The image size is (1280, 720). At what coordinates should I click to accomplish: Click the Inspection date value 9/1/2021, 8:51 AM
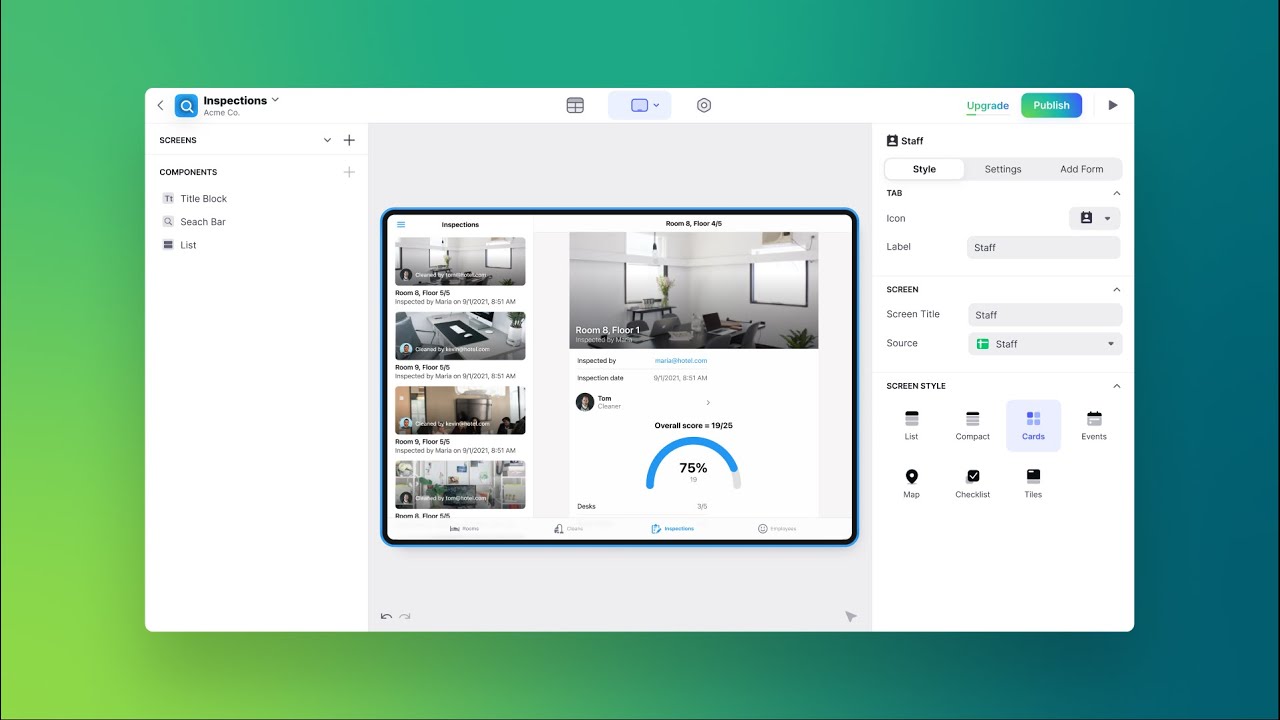(681, 378)
